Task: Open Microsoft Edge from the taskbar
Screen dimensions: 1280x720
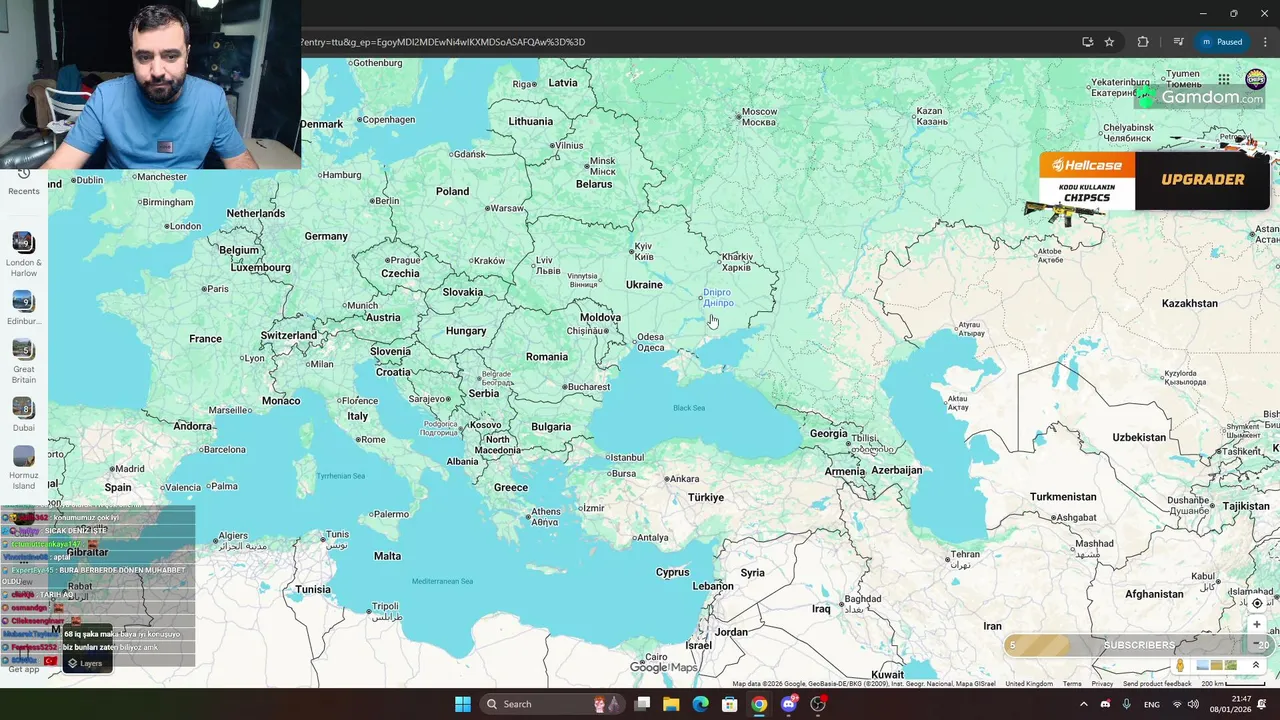Action: (700, 704)
